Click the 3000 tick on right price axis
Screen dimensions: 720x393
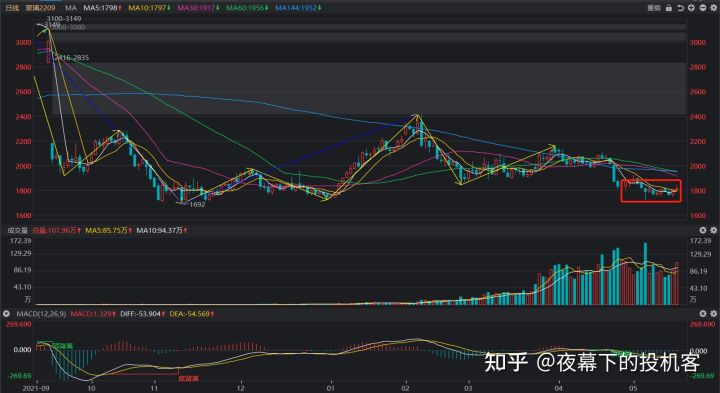(x=698, y=42)
